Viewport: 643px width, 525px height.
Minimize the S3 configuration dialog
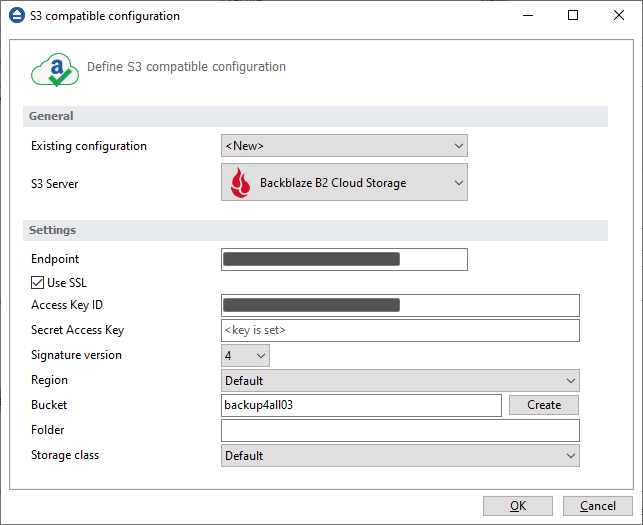527,16
